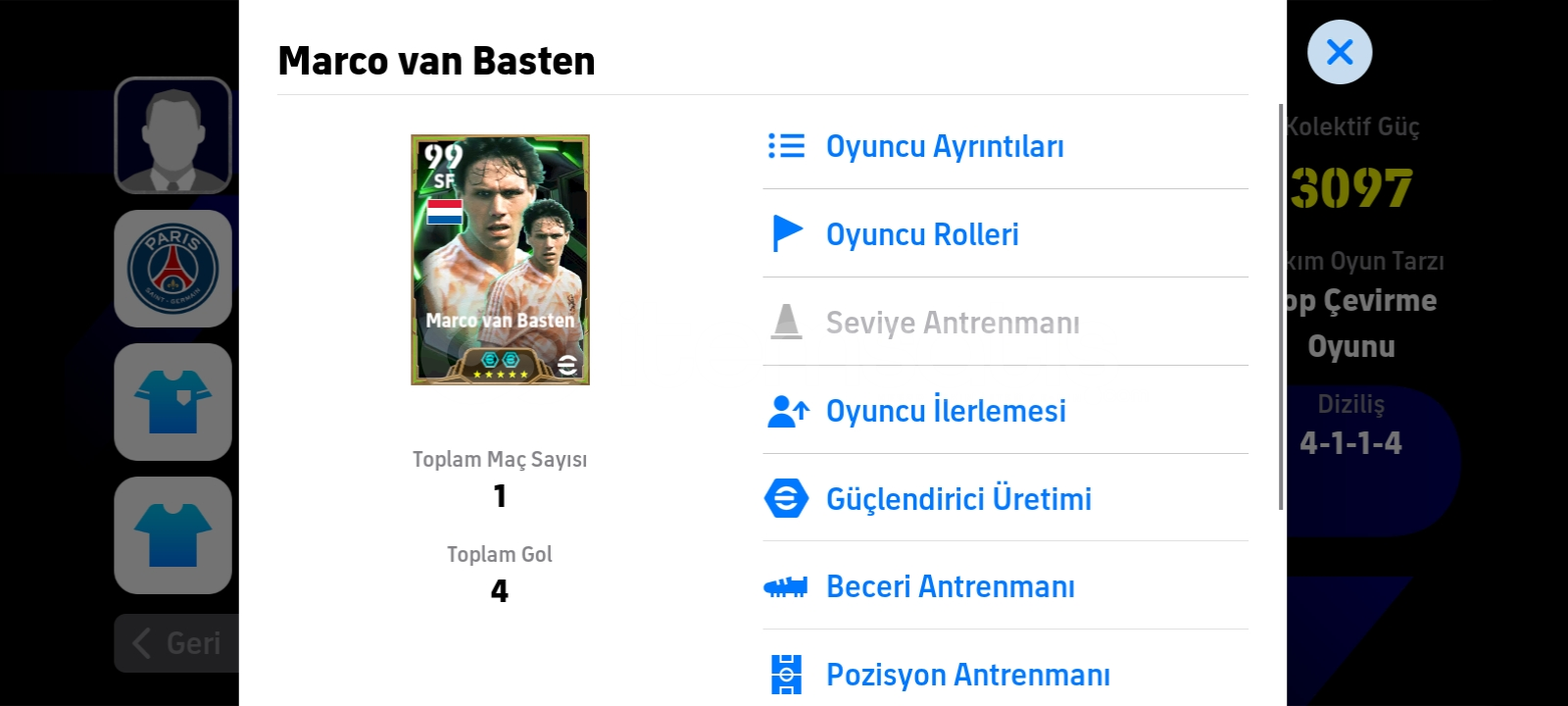Open Oyuncu Ayrıntıları list icon
This screenshot has height=706, width=1568.
coord(786,146)
